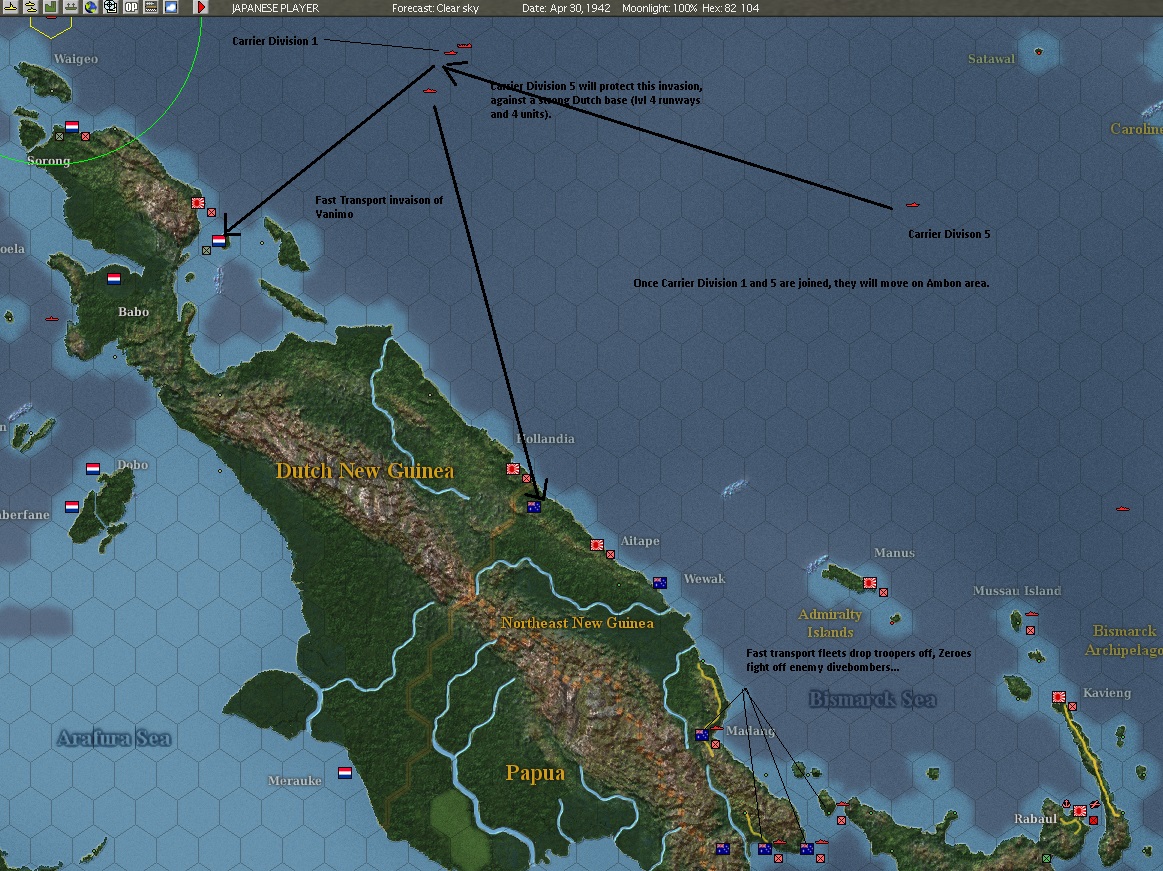Click the crosshair target toolbar icon
Viewport: 1163px width, 871px height.
point(111,7)
